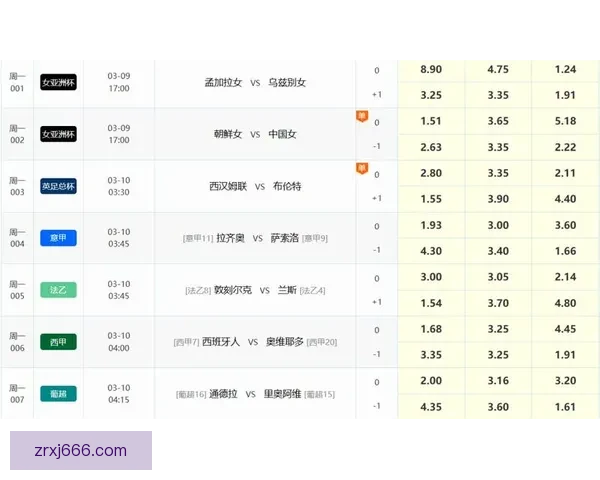600x480 pixels.
Task: Select handicap odds 2.22 in match 002
Action: 566,147
